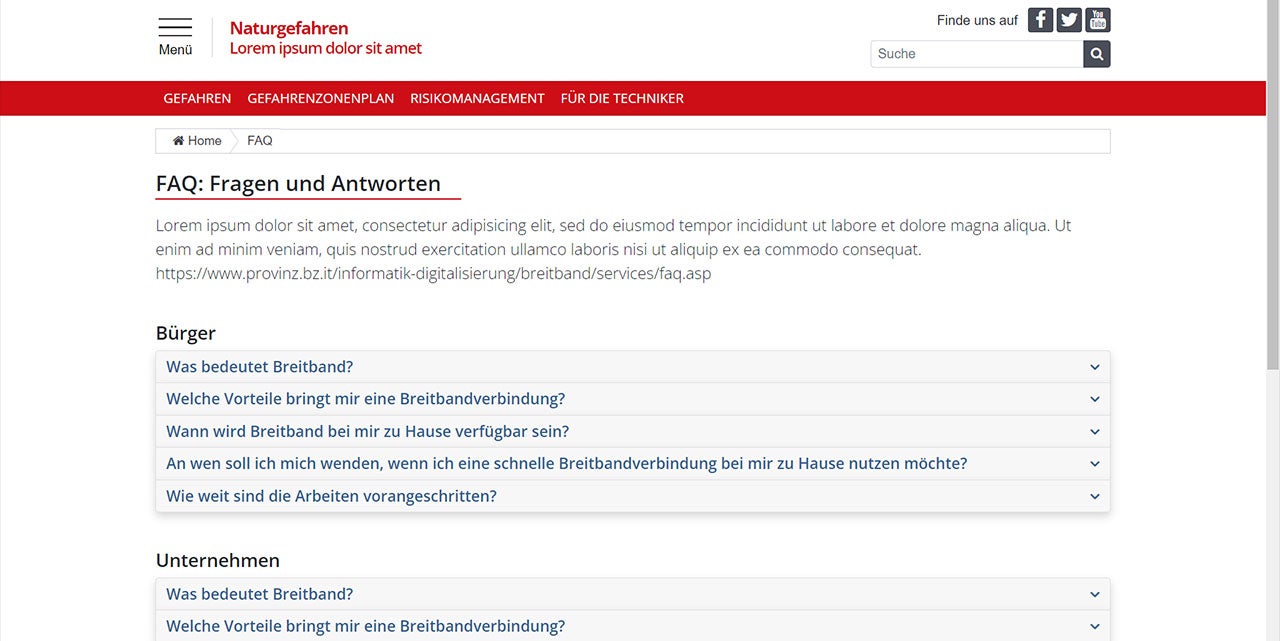Focus the Suche search input field

click(976, 54)
